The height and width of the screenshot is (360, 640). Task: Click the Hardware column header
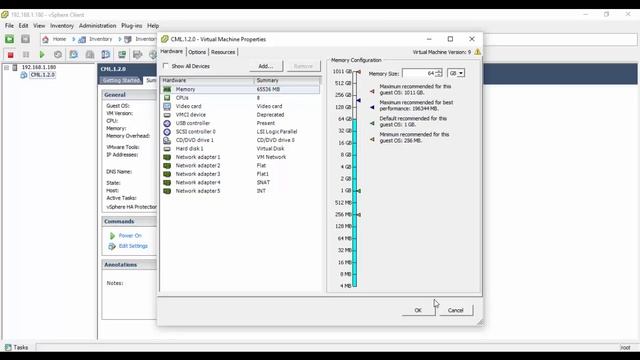[x=207, y=80]
